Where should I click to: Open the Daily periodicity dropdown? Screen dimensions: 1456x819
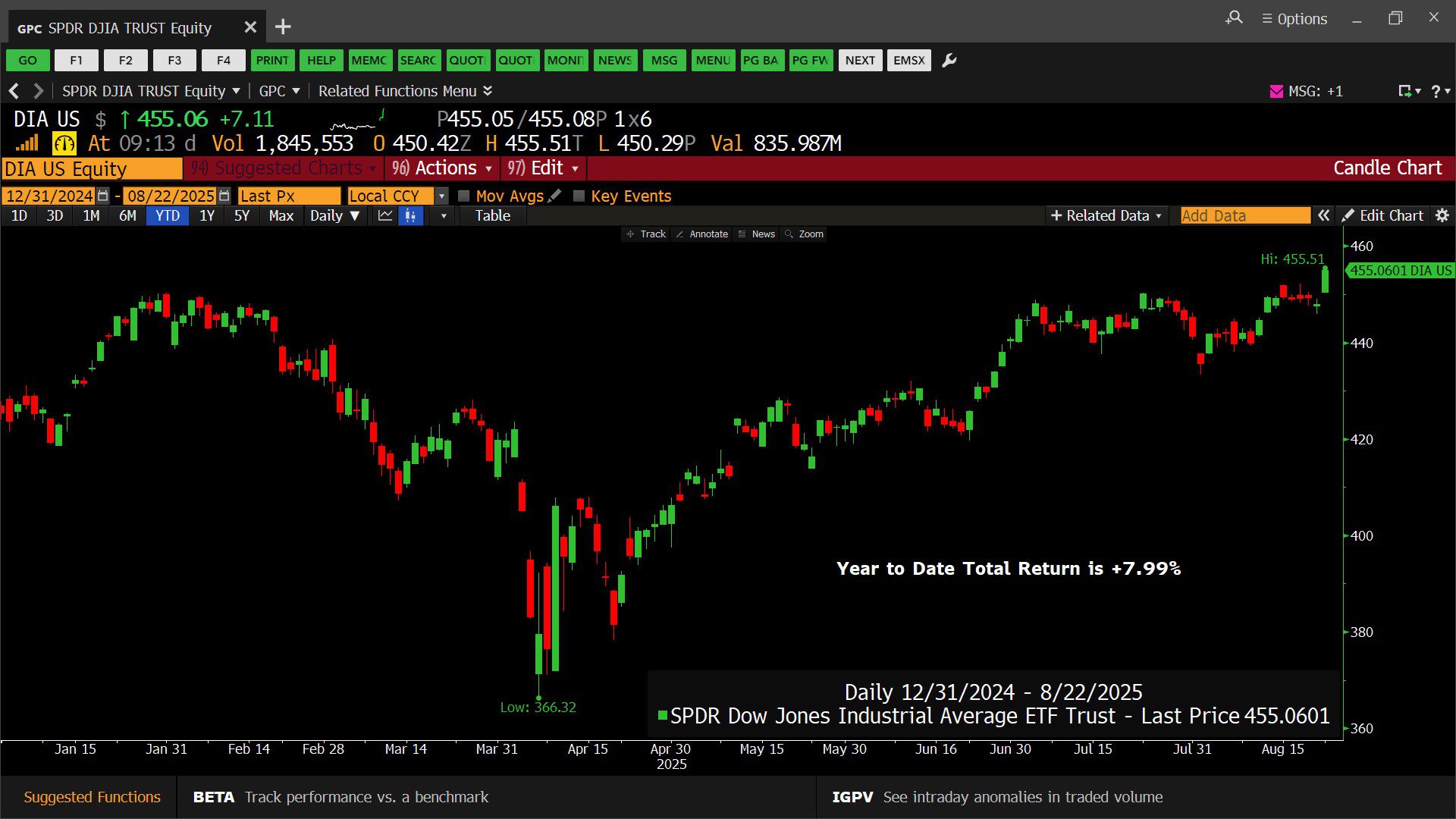point(335,216)
